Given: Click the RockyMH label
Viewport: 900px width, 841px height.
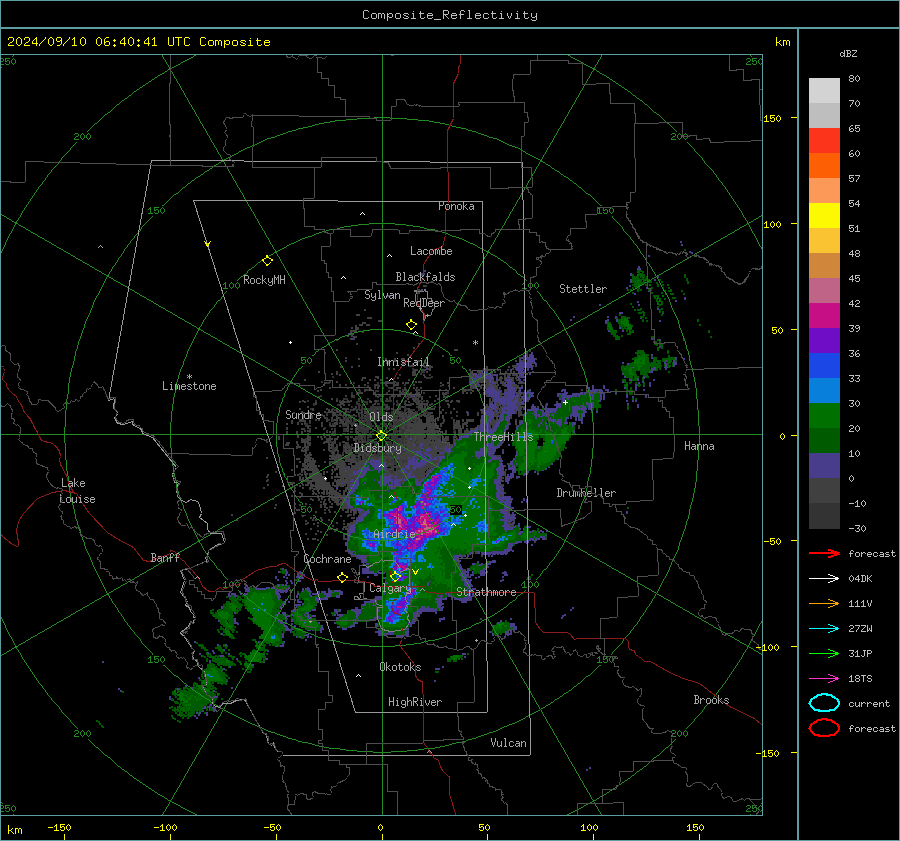Looking at the screenshot, I should coord(264,280).
